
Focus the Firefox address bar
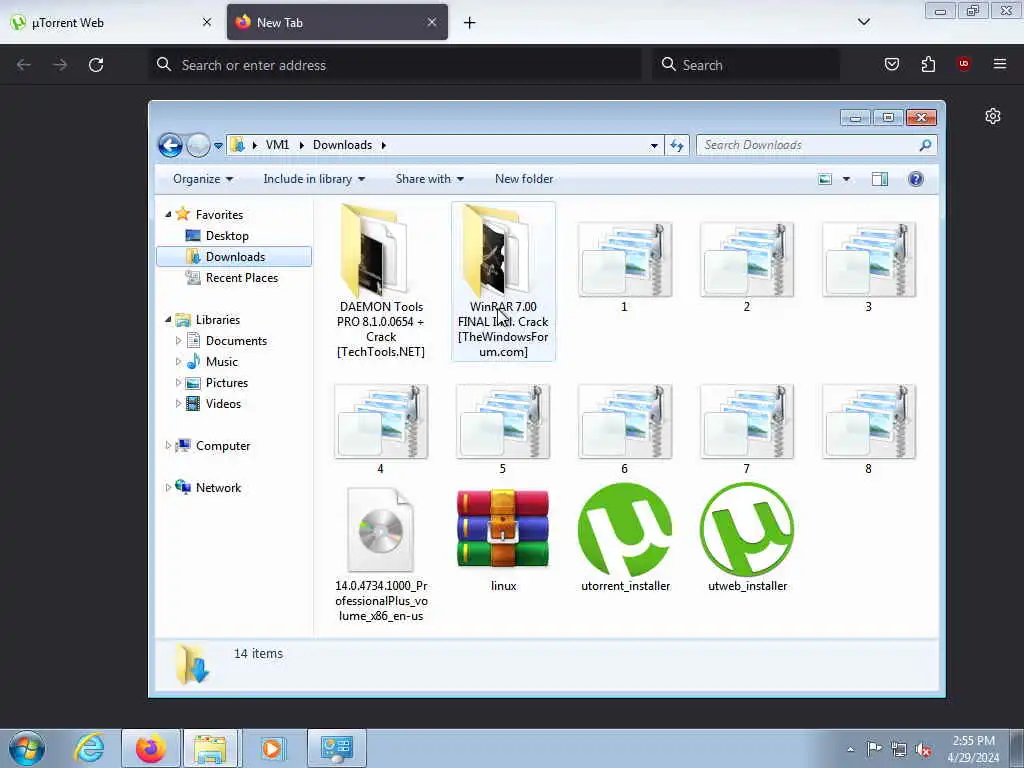(395, 65)
